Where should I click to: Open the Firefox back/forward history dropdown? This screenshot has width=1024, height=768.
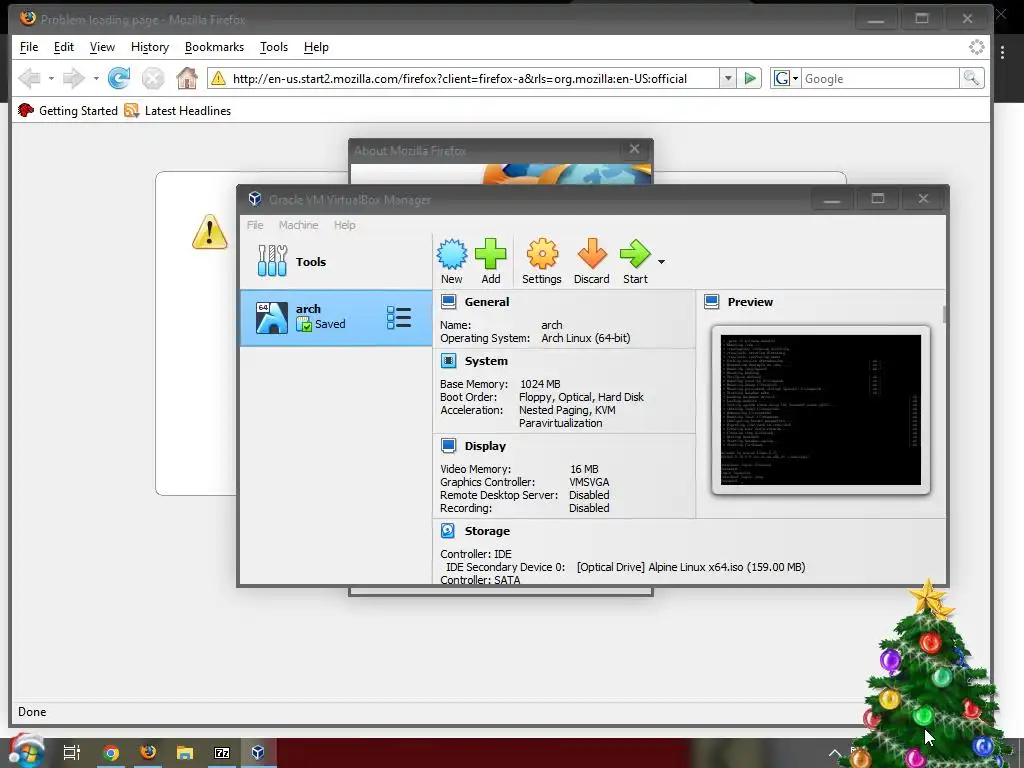pyautogui.click(x=96, y=79)
